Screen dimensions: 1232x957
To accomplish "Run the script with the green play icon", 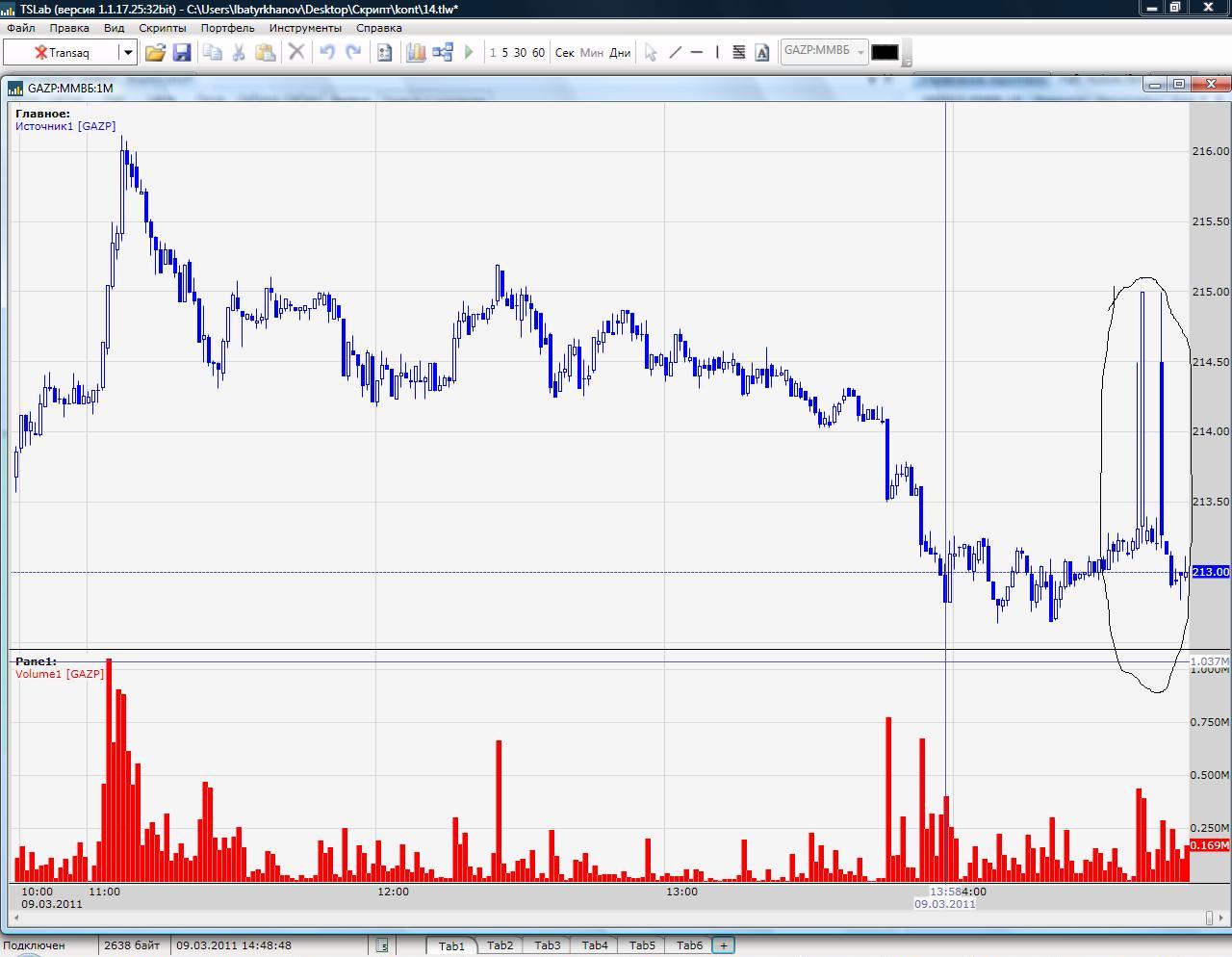I will [x=469, y=52].
